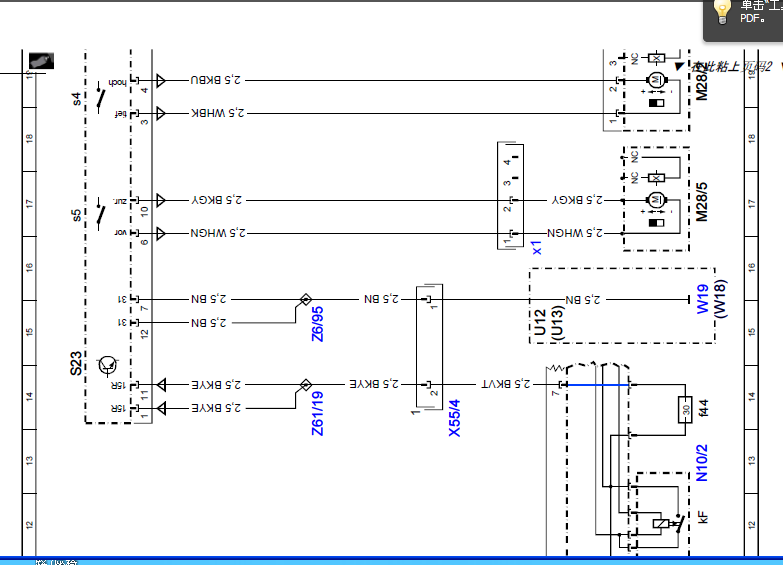
Task: Click the dark thumbnail icon above S23
Action: [x=41, y=61]
